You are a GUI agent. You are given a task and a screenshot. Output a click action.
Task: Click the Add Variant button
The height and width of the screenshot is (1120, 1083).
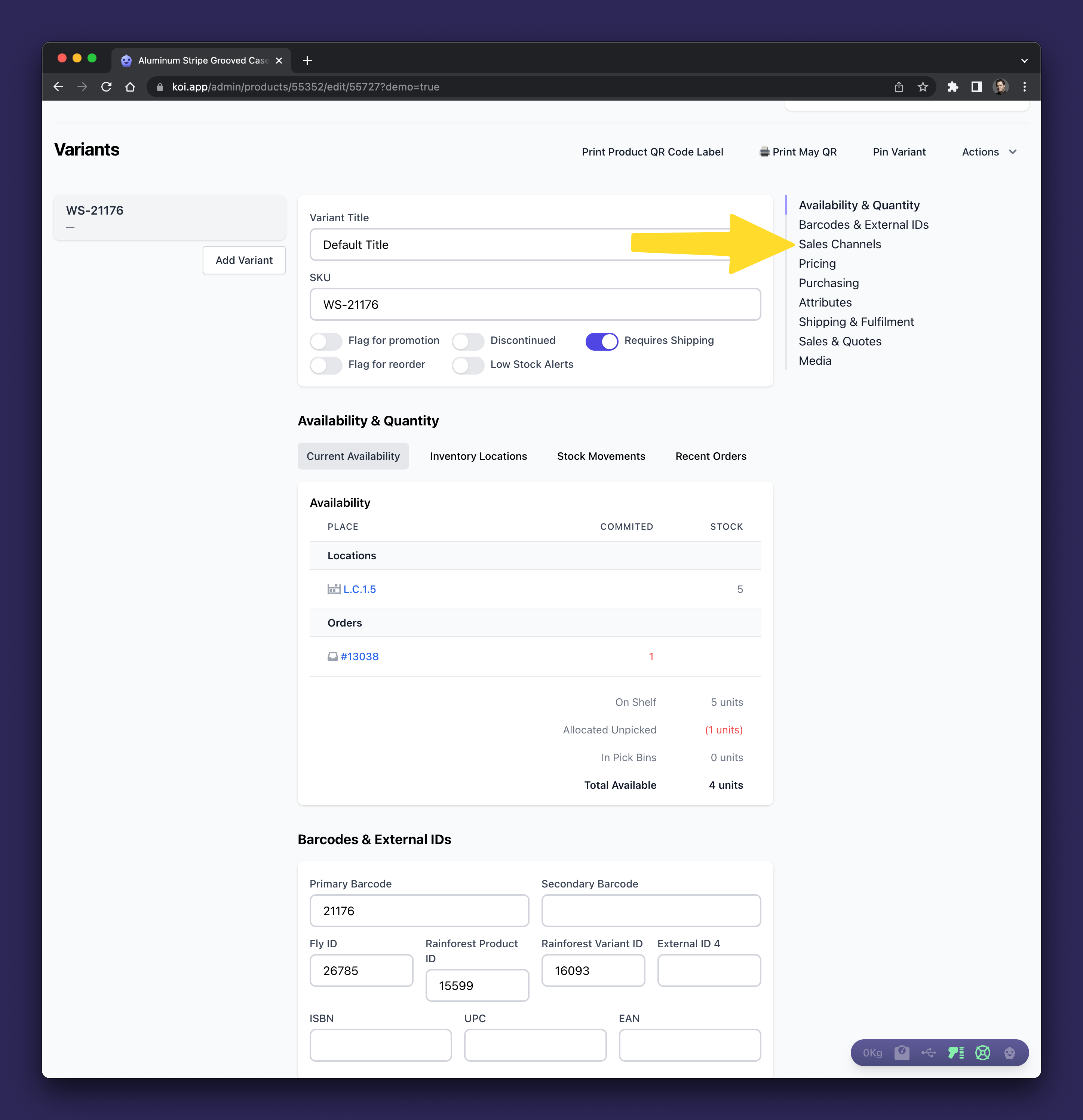coord(244,260)
